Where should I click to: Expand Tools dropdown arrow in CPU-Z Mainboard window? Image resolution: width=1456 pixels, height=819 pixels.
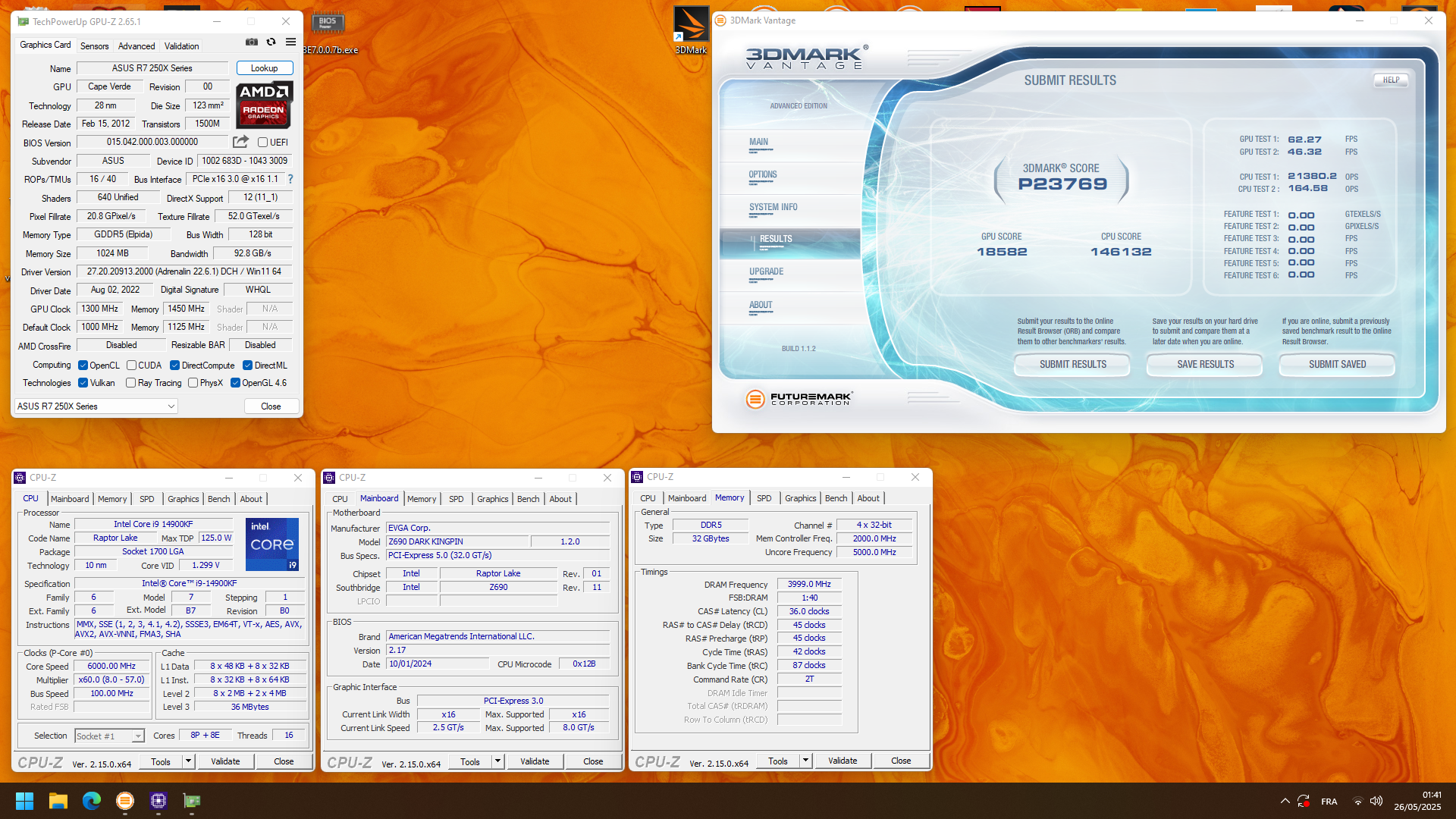point(497,761)
